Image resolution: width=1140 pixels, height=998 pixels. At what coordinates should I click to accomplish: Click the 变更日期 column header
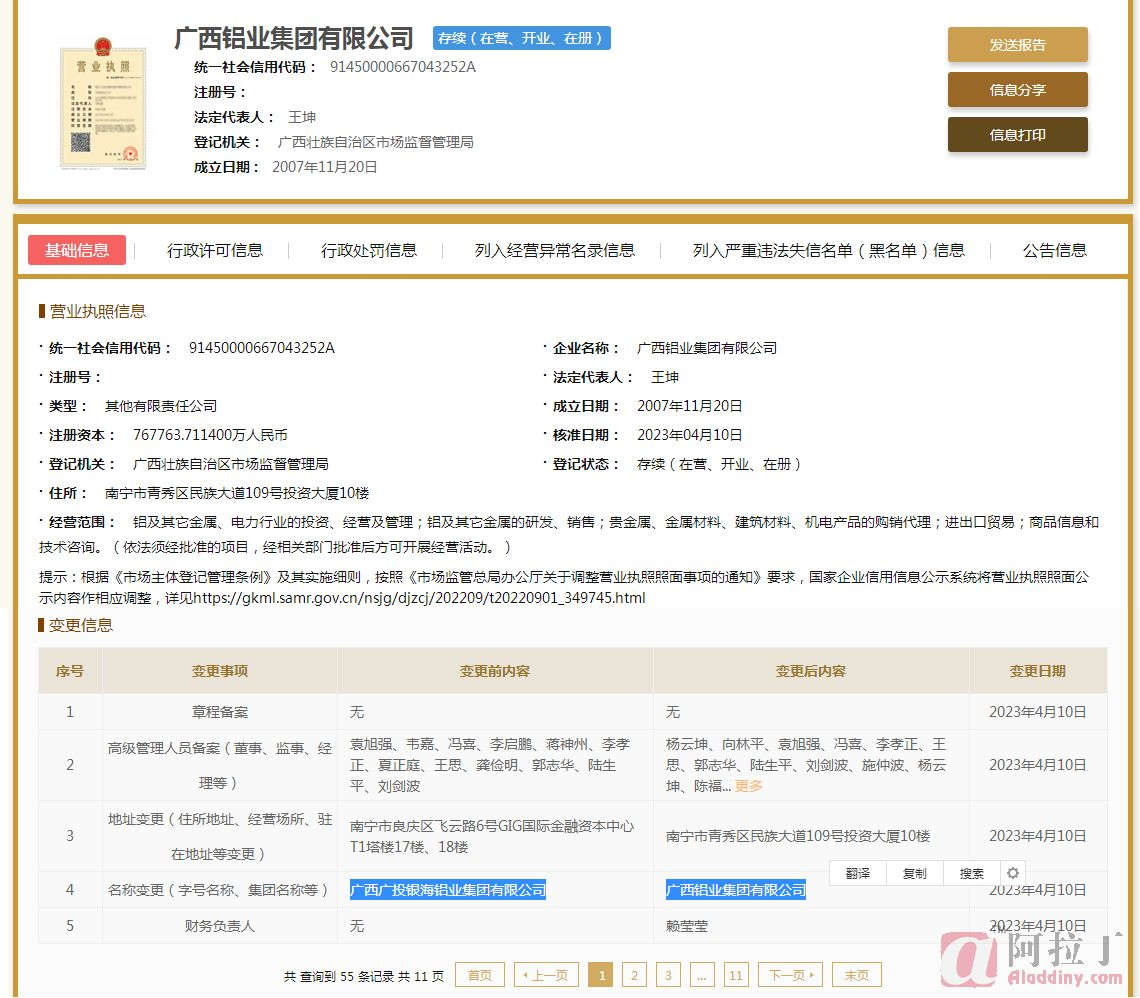click(1037, 671)
